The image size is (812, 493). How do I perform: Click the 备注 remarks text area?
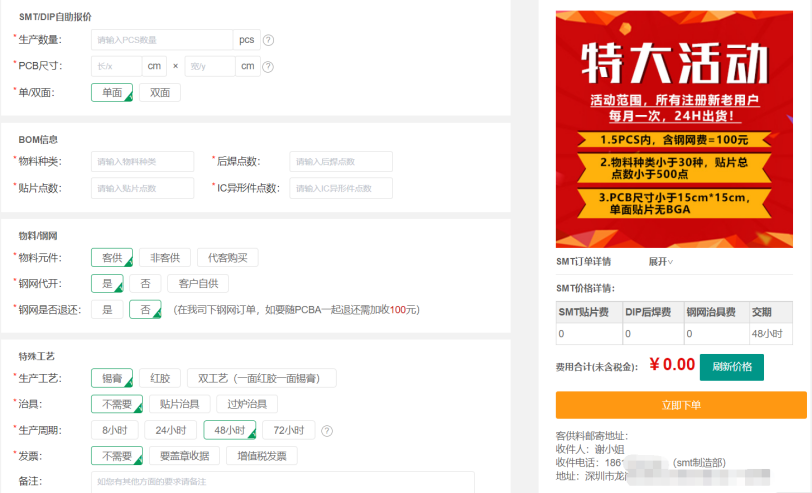pos(282,482)
